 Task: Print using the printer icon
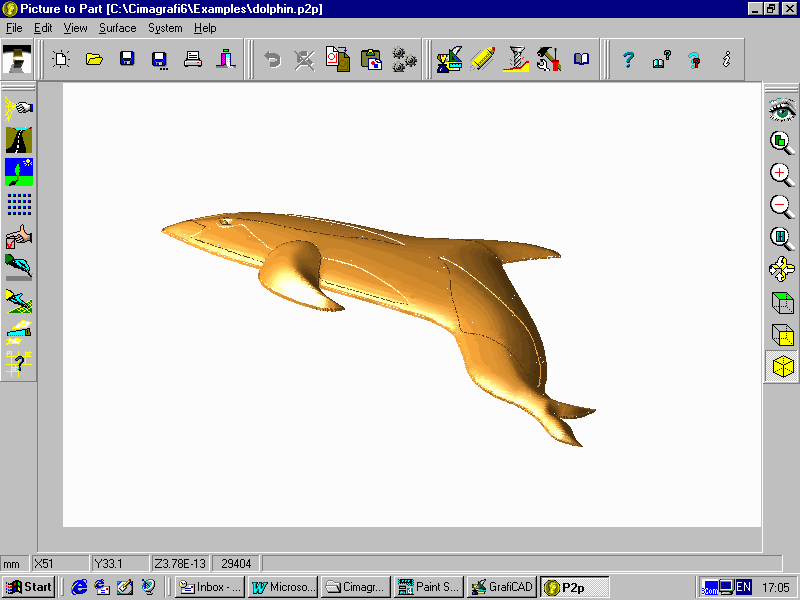[x=193, y=59]
